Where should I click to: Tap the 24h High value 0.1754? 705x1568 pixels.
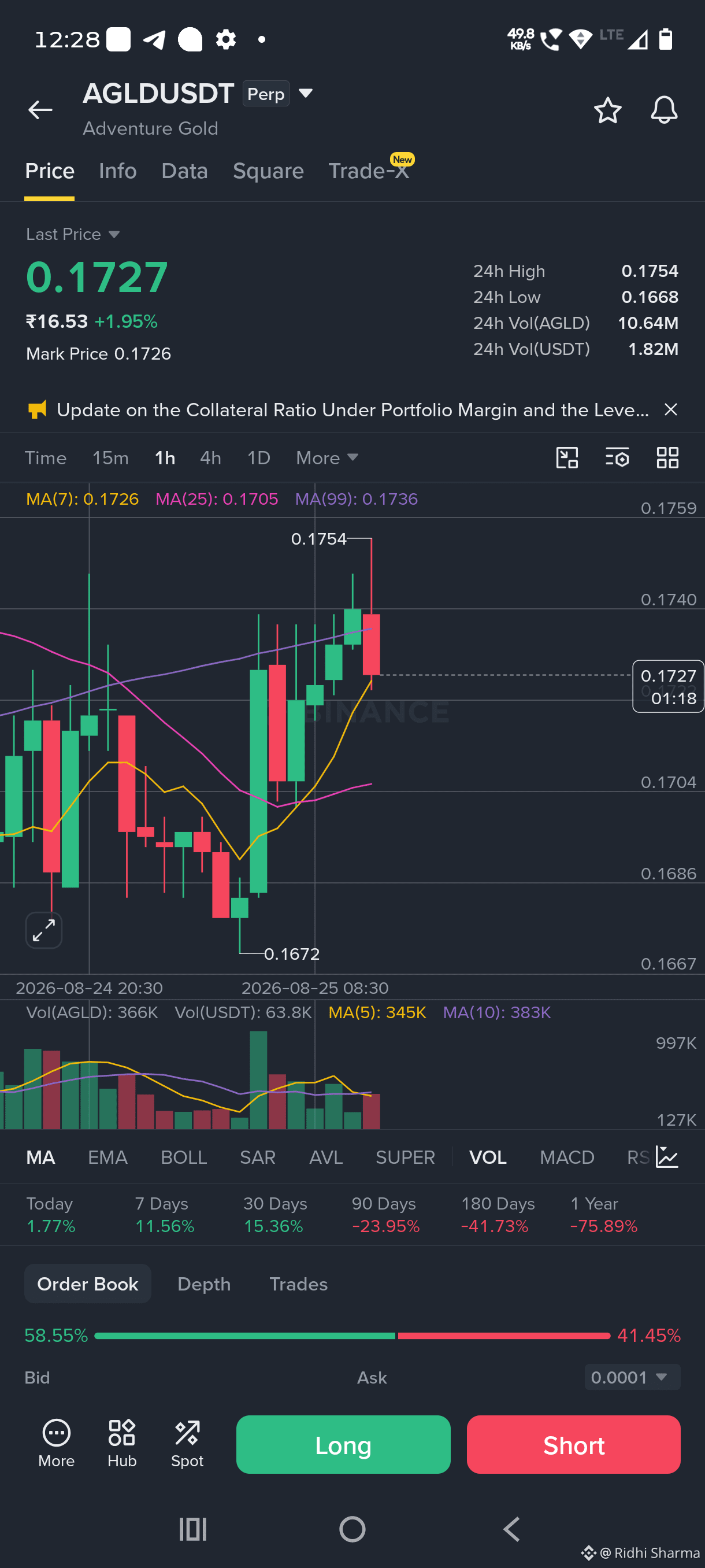(x=650, y=271)
